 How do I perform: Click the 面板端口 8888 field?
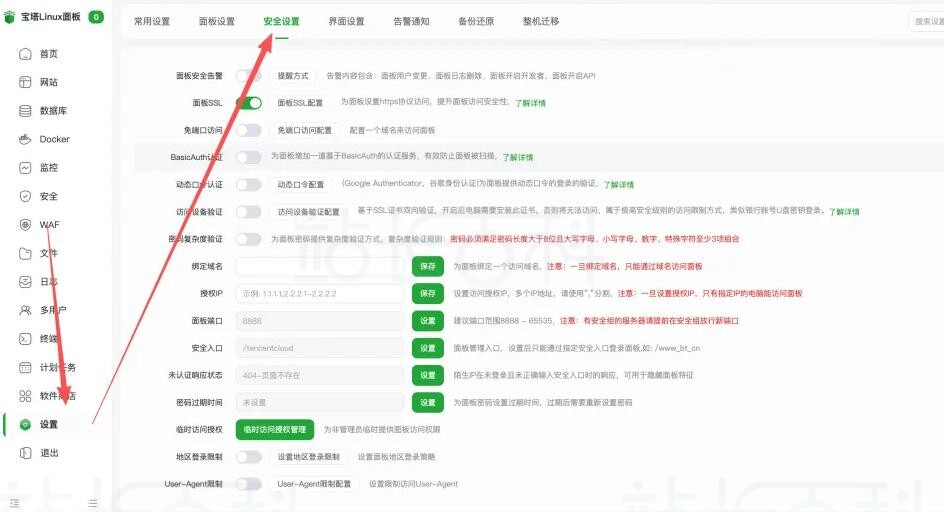(320, 320)
